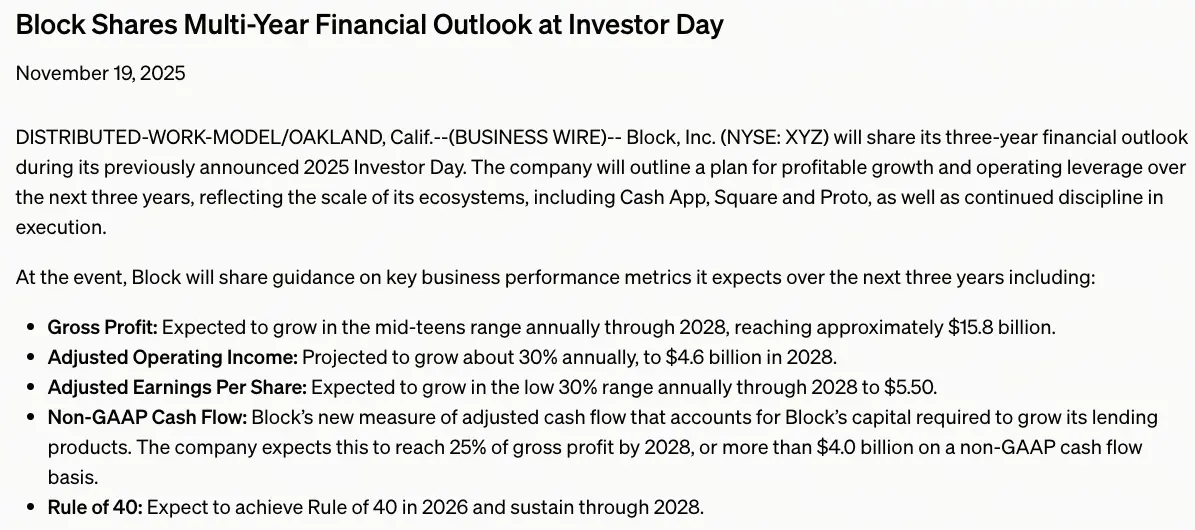1195x530 pixels.
Task: Click the 'Non-GAAP Cash Flow:' bullet label
Action: point(146,417)
